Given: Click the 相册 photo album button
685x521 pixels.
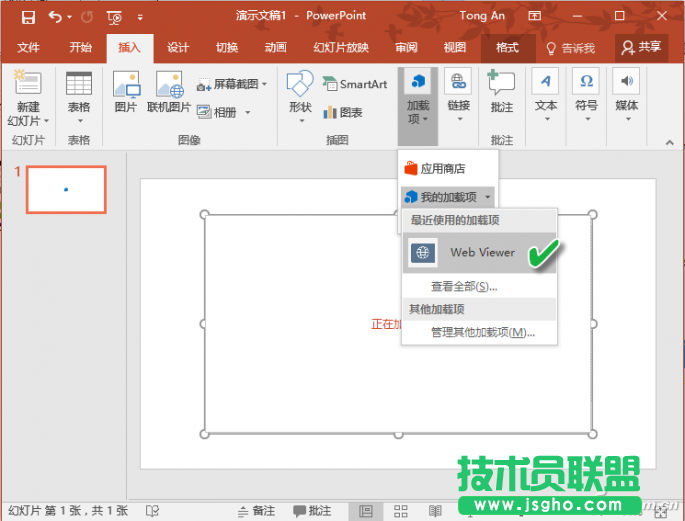Looking at the screenshot, I should coord(217,112).
